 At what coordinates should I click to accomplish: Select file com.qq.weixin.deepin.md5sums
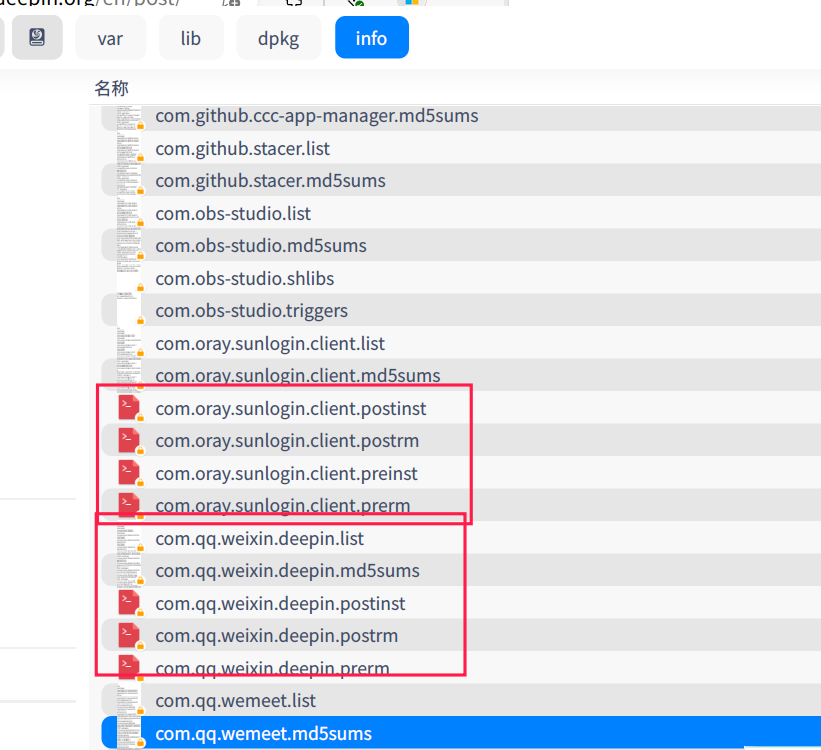(461, 570)
